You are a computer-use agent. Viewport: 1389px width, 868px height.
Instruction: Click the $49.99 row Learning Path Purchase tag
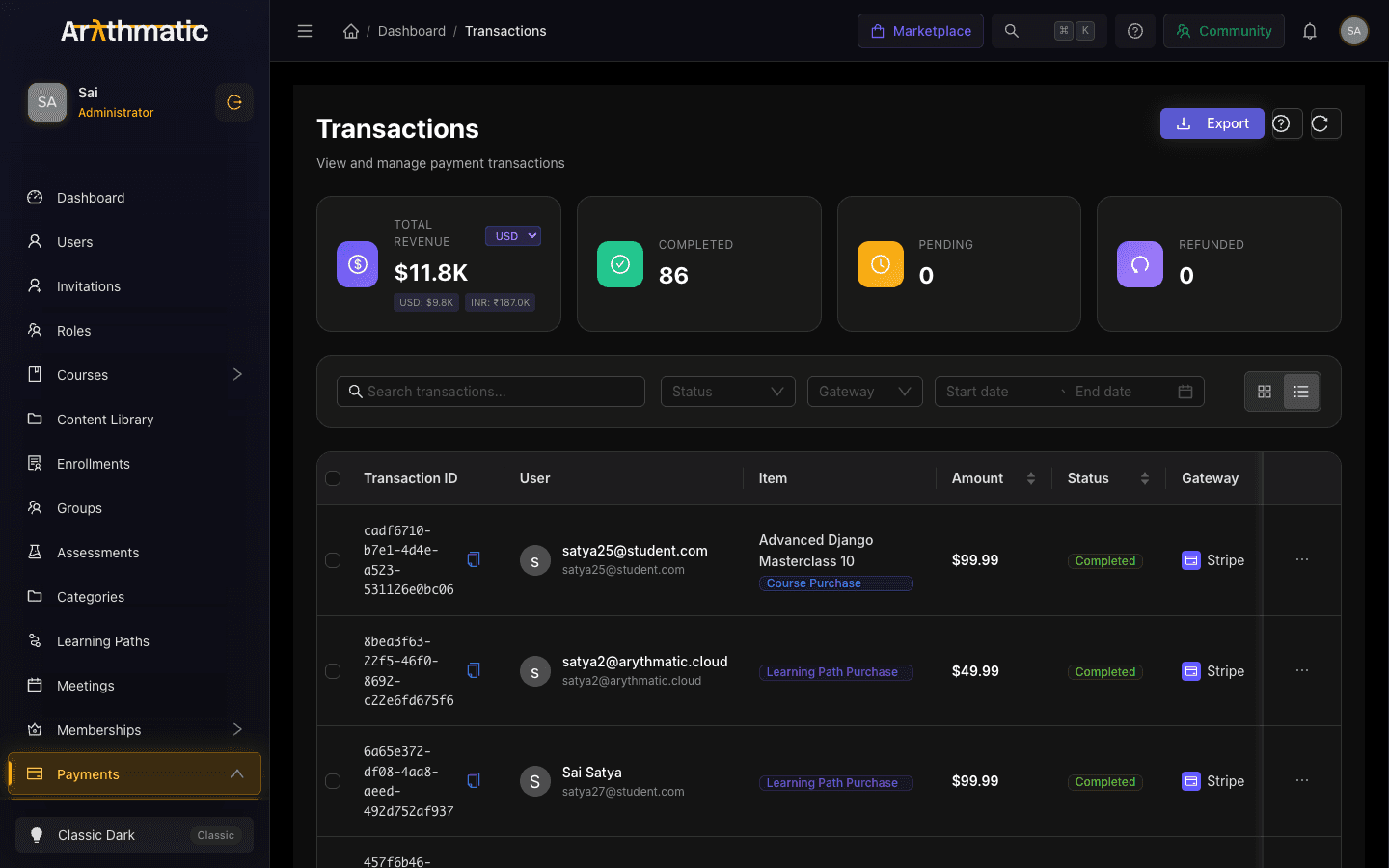[x=835, y=672]
